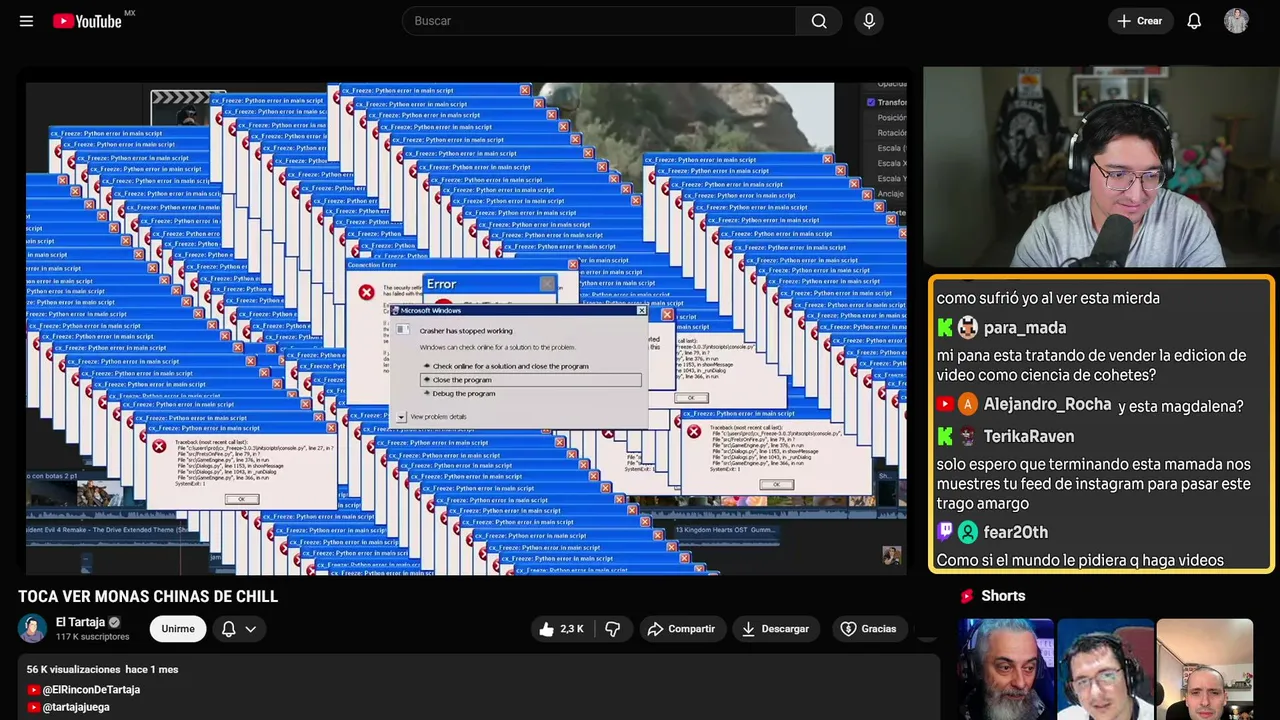Viewport: 1280px width, 720px height.
Task: Share the video via Compartir
Action: (x=681, y=629)
